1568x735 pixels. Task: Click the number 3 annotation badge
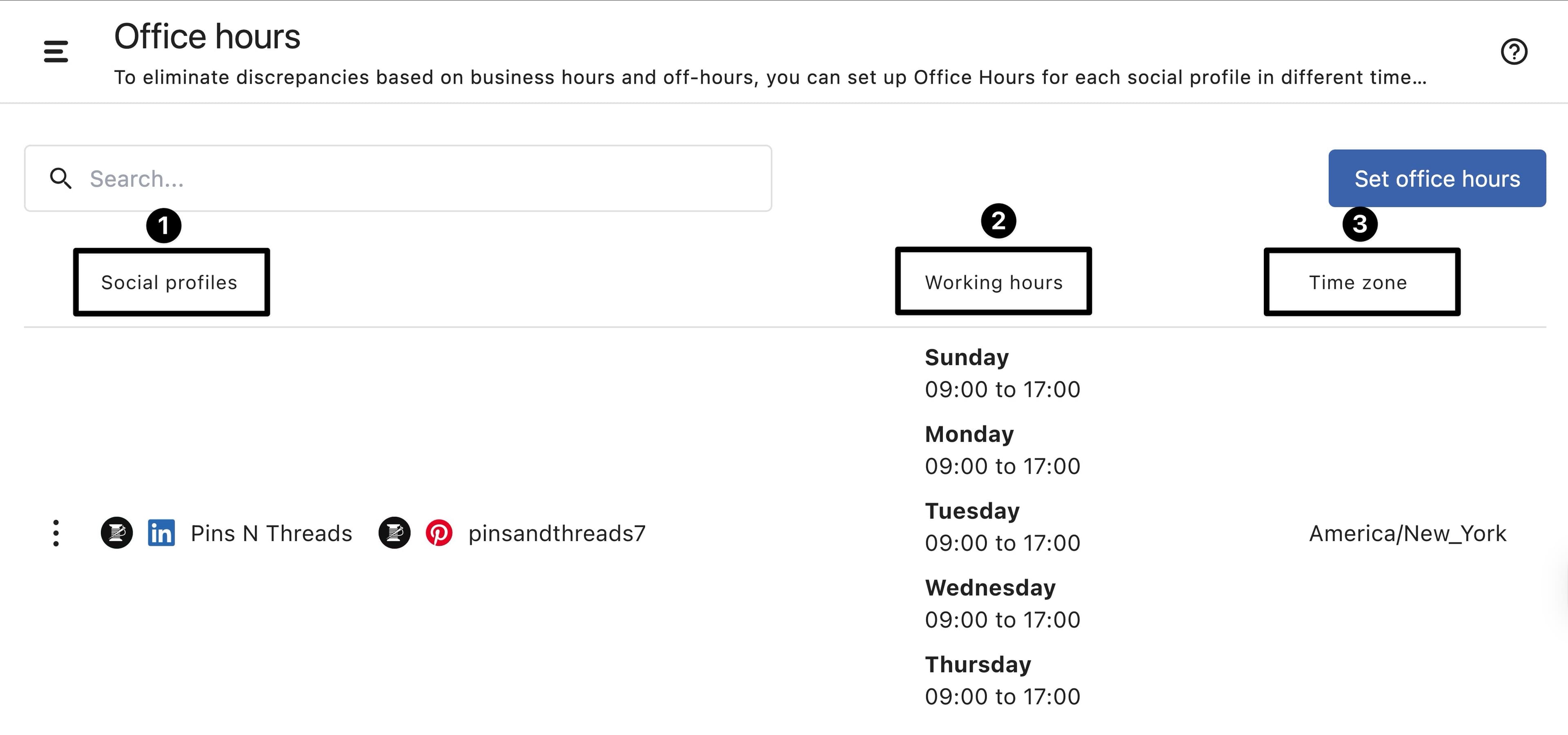(x=1360, y=224)
